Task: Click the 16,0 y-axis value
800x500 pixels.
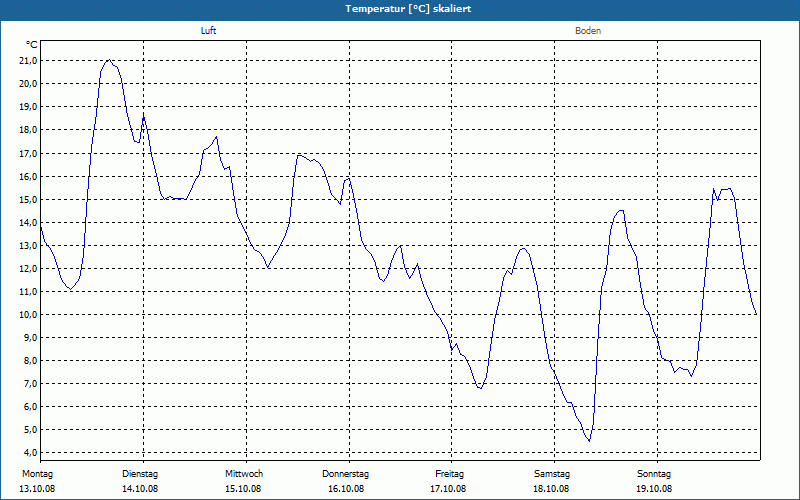Action: coord(28,176)
